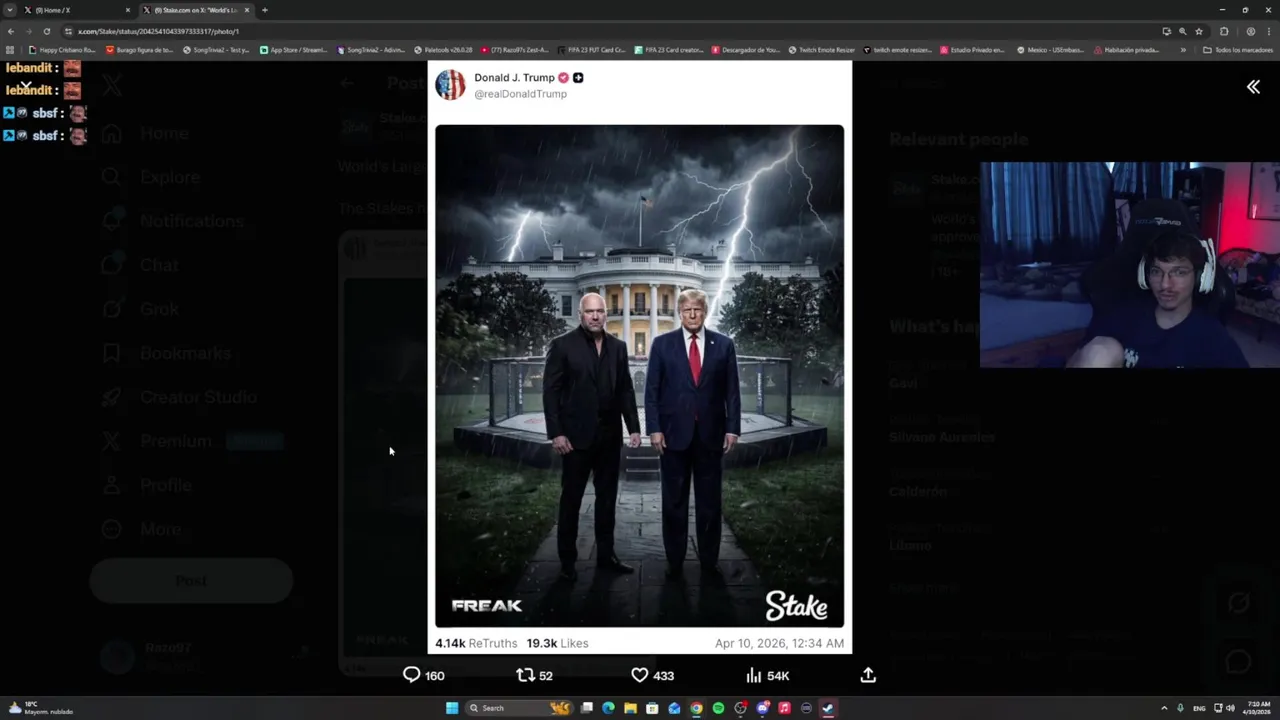Image resolution: width=1280 pixels, height=720 pixels.
Task: Repost using the retweet icon showing 52
Action: click(x=534, y=675)
